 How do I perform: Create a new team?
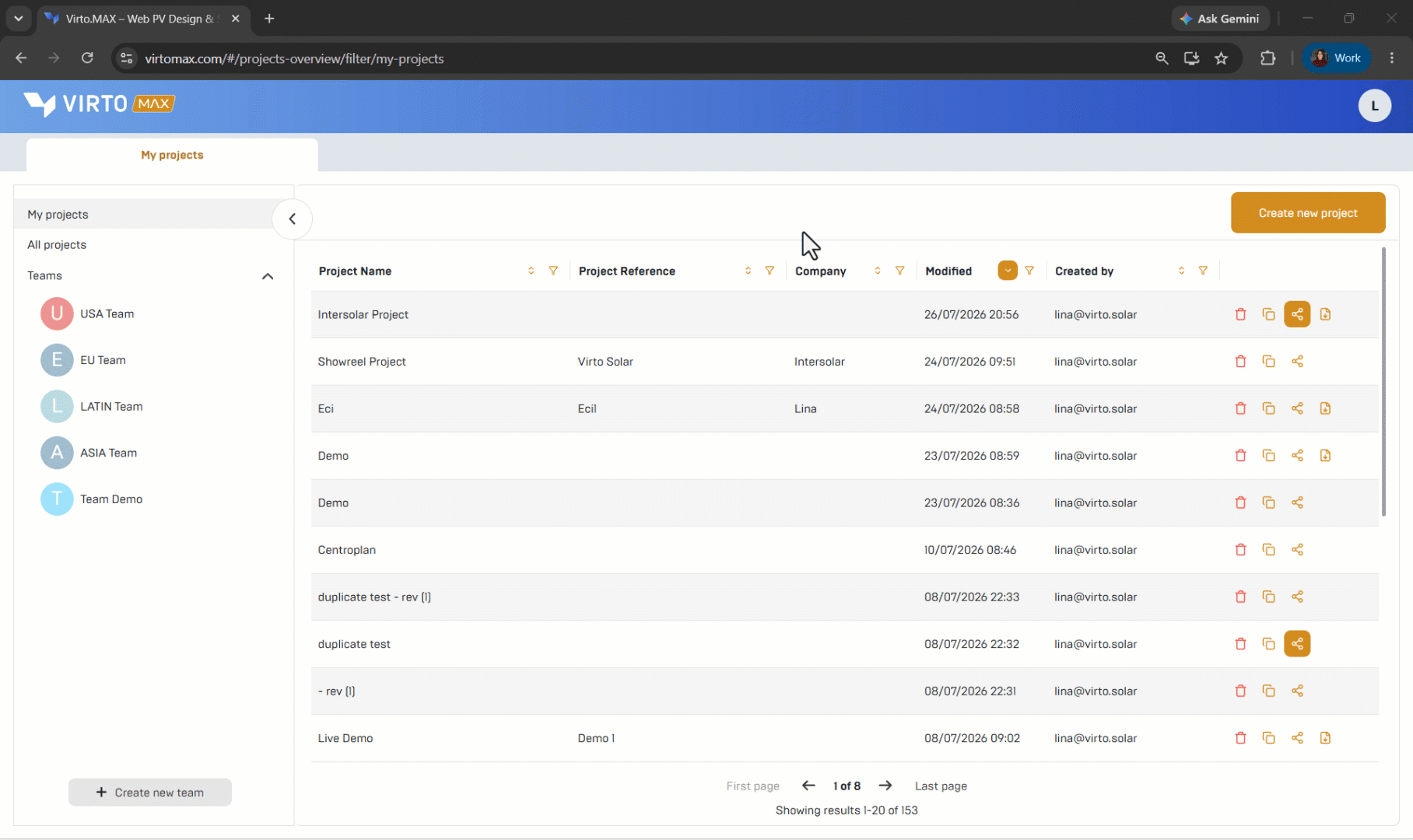click(x=150, y=793)
